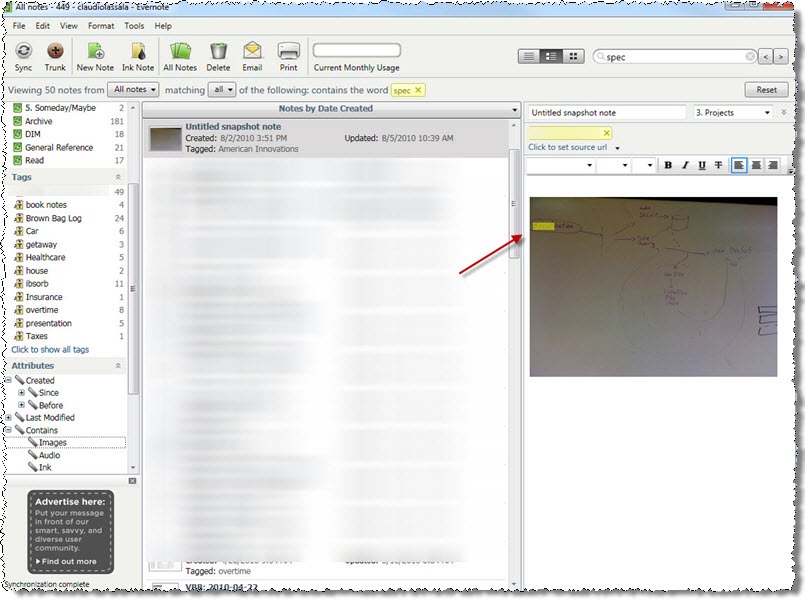Close the advertisement panel

[132, 481]
